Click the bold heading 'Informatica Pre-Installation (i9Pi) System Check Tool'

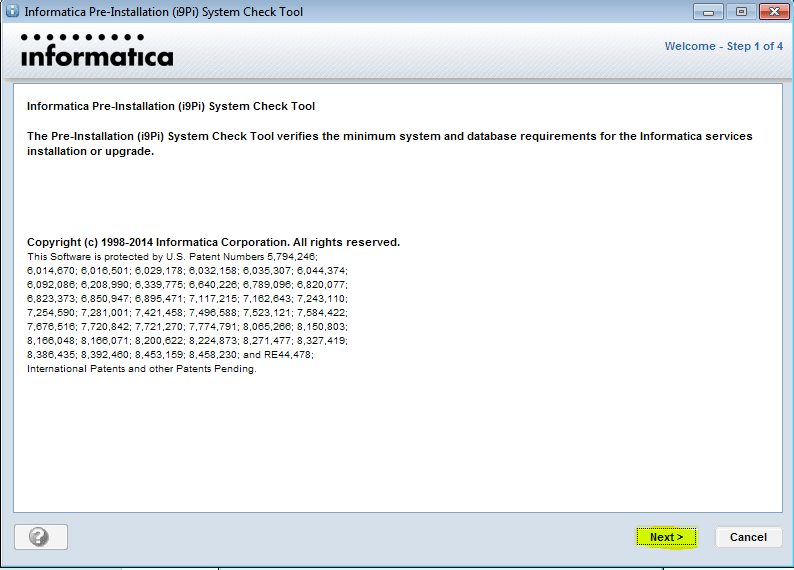coord(171,106)
